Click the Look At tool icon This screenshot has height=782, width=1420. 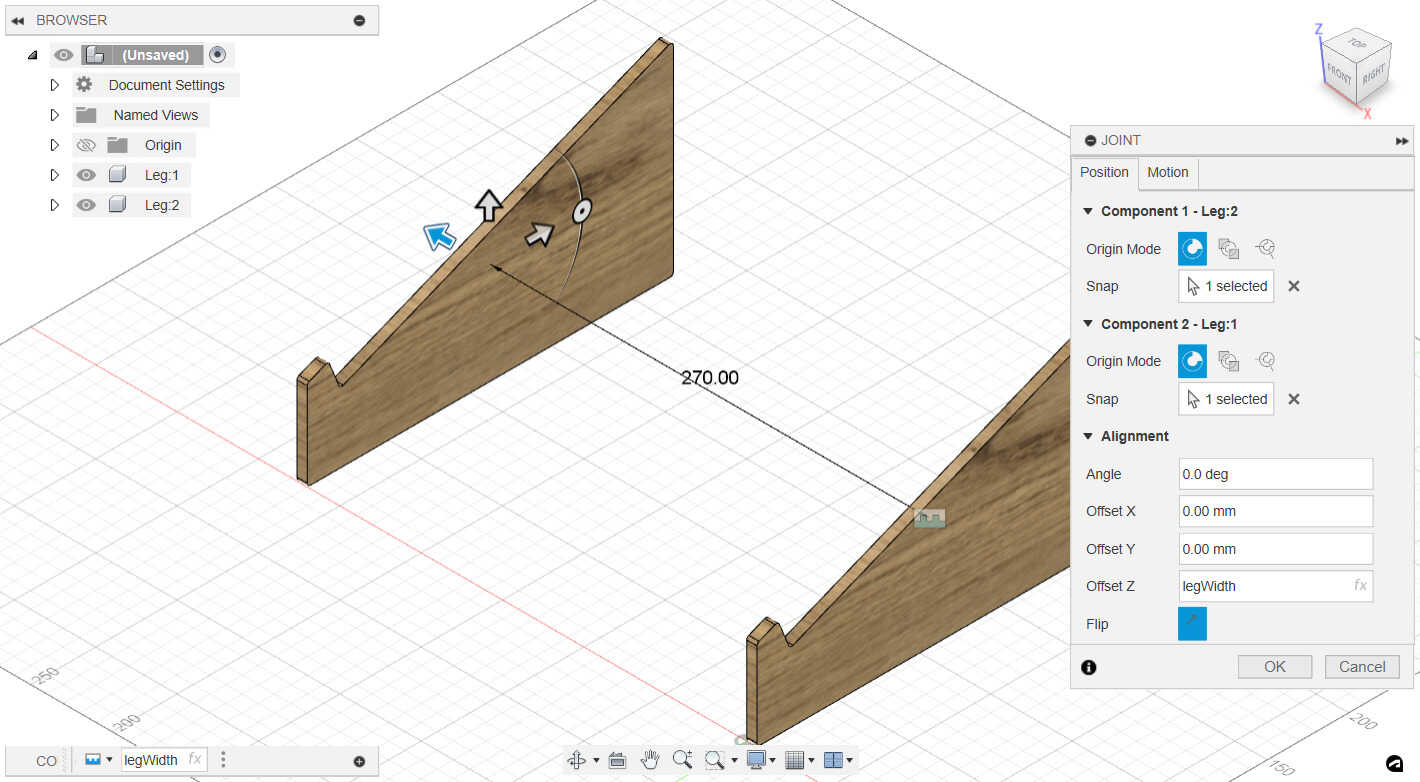(x=617, y=760)
